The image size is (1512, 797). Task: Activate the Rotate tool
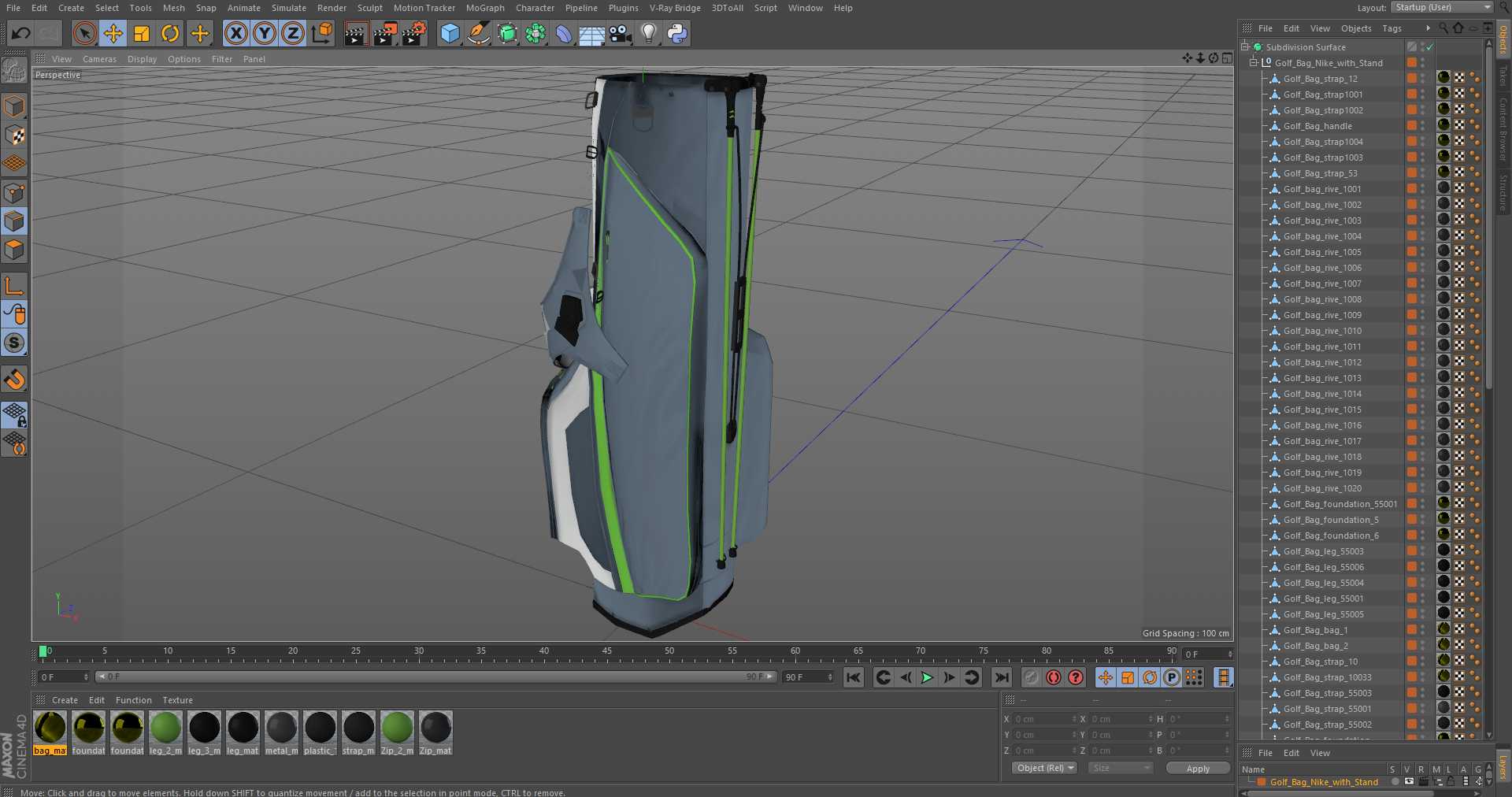[170, 33]
